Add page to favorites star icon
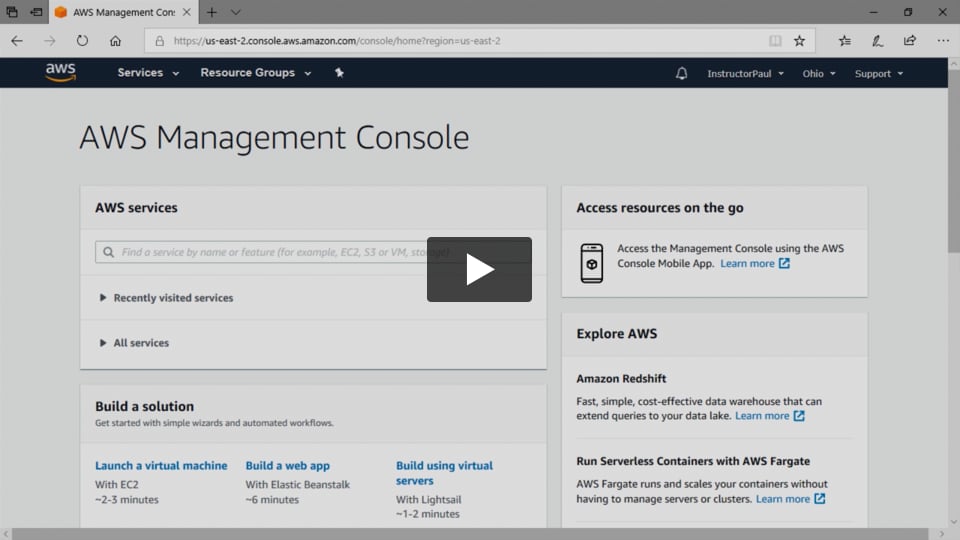The width and height of the screenshot is (960, 540). pyautogui.click(x=799, y=41)
